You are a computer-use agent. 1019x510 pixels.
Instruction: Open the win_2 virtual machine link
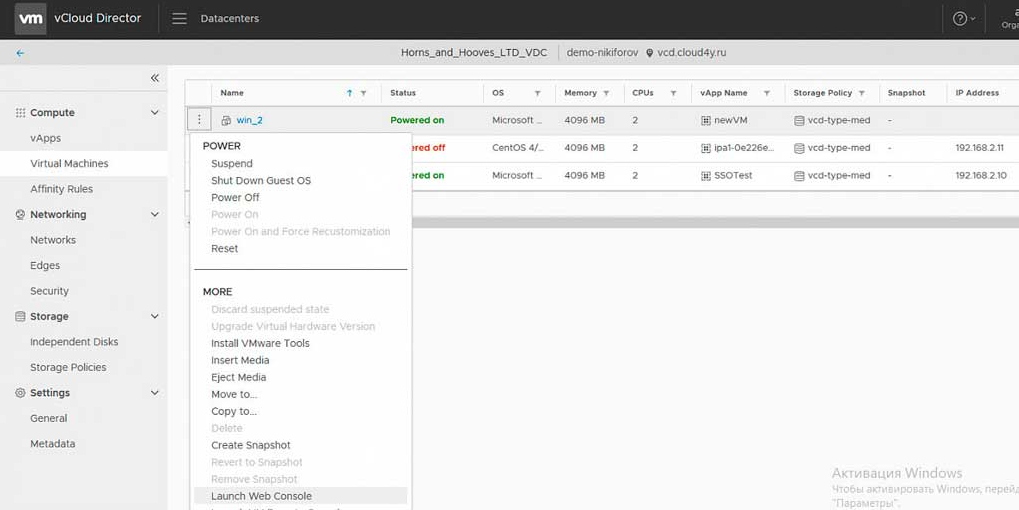[x=250, y=120]
